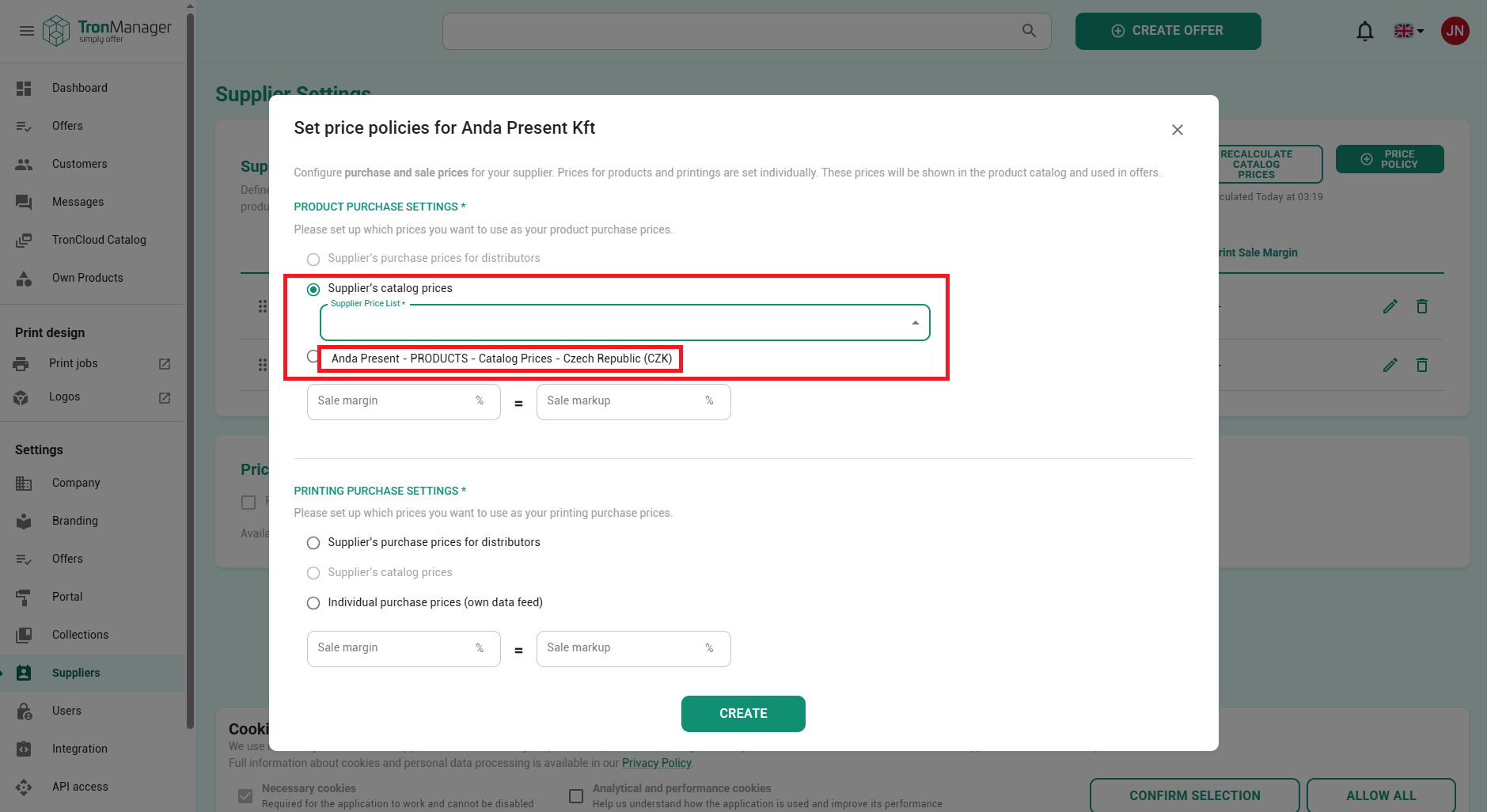Click the top search input field
Viewport: 1487px width, 812px height.
pyautogui.click(x=746, y=31)
